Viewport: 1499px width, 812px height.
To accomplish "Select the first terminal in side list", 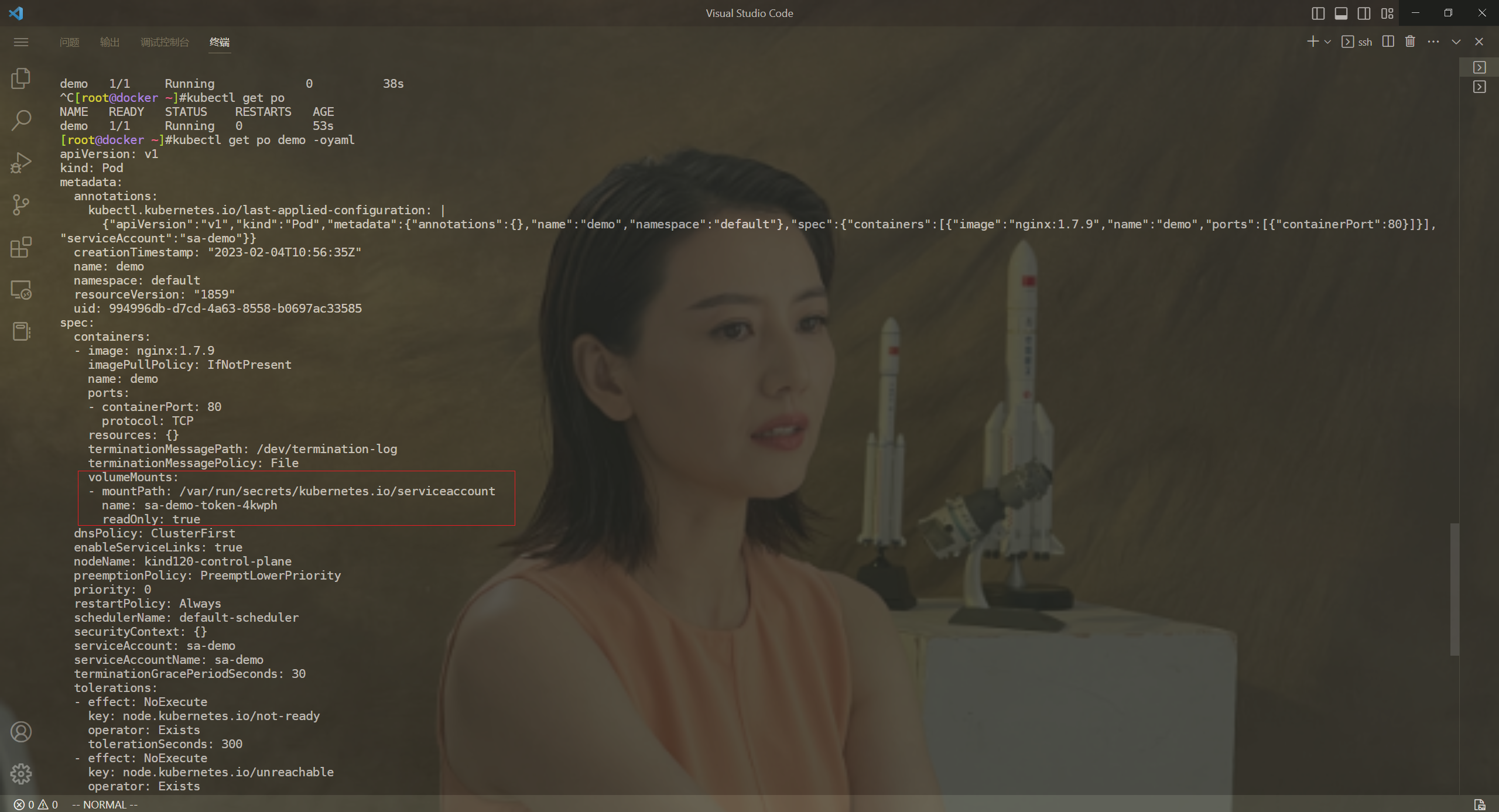I will click(1480, 67).
